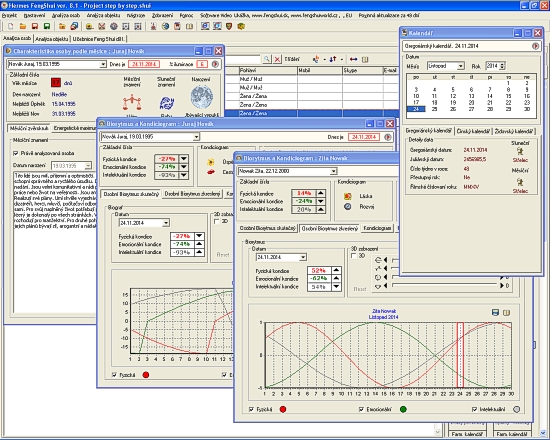Click the Rok 2014 spinner in Kalendář

click(503, 66)
